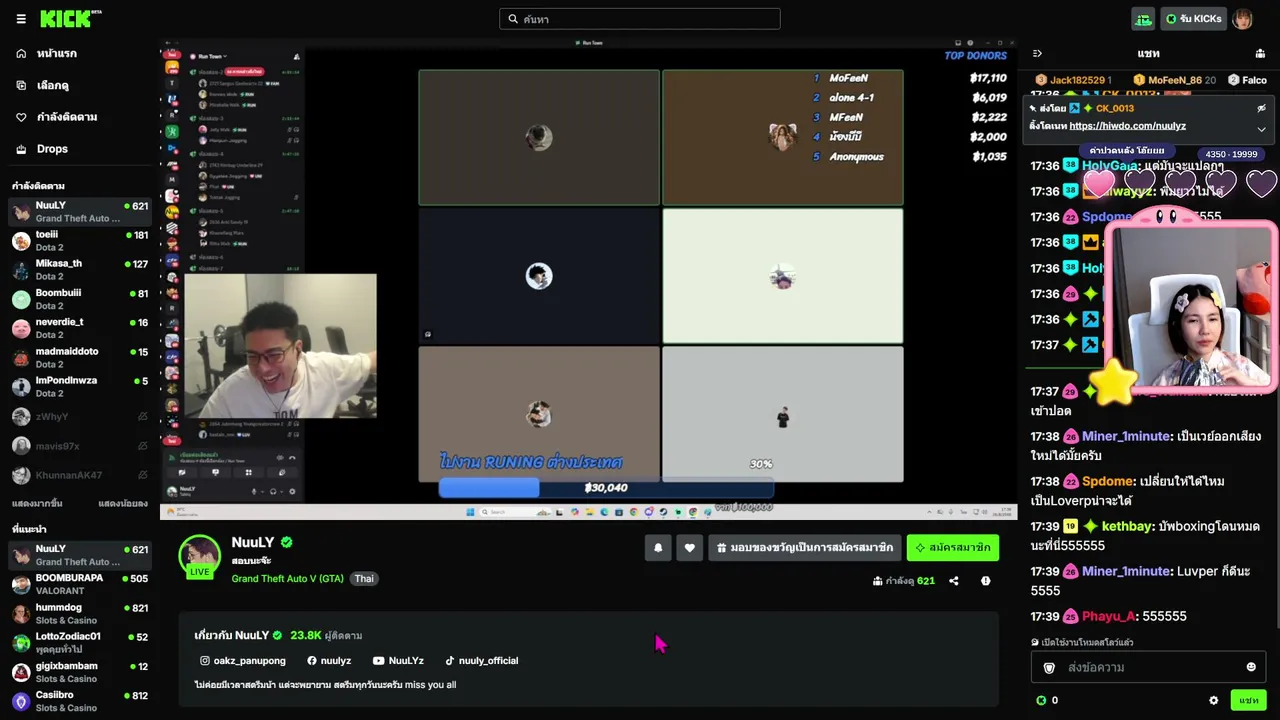This screenshot has height=720, width=1280.
Task: Click username Phayu_A in chat
Action: pyautogui.click(x=1109, y=616)
